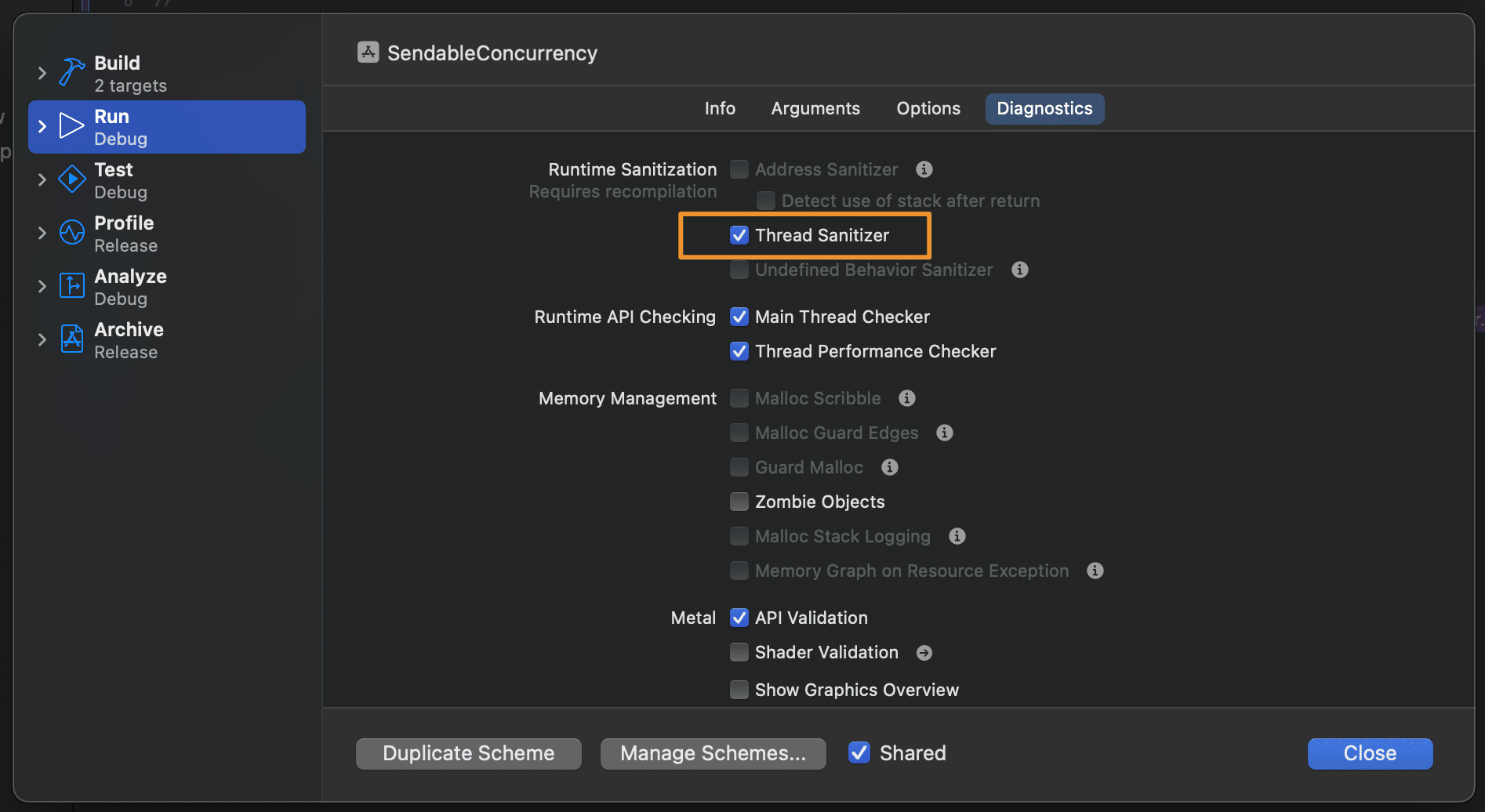Expand the Run action chevron

coord(42,126)
